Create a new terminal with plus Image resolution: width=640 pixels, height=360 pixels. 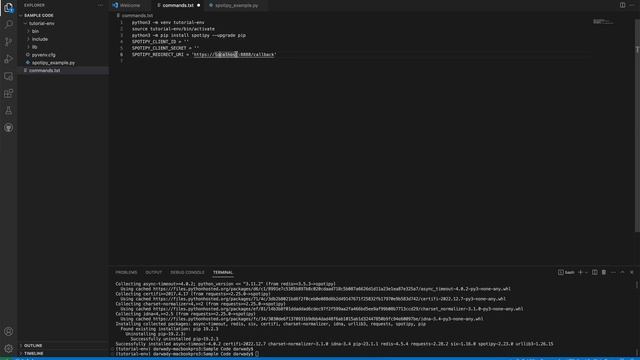click(x=580, y=272)
